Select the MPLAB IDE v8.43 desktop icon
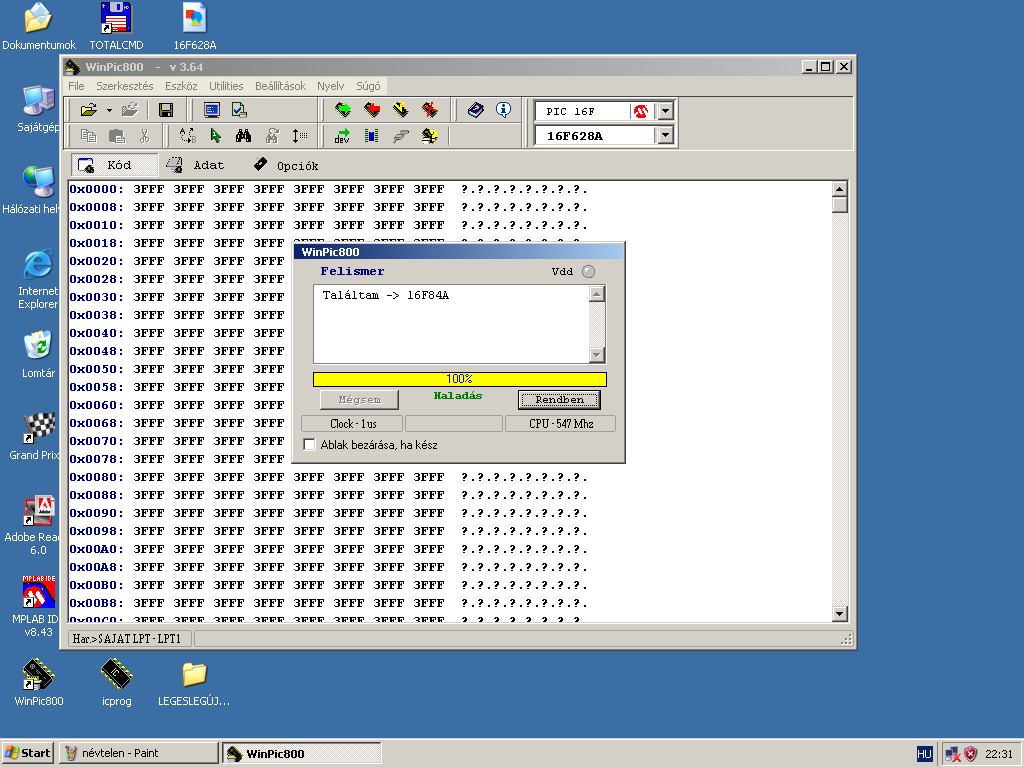1024x768 pixels. pos(38,606)
